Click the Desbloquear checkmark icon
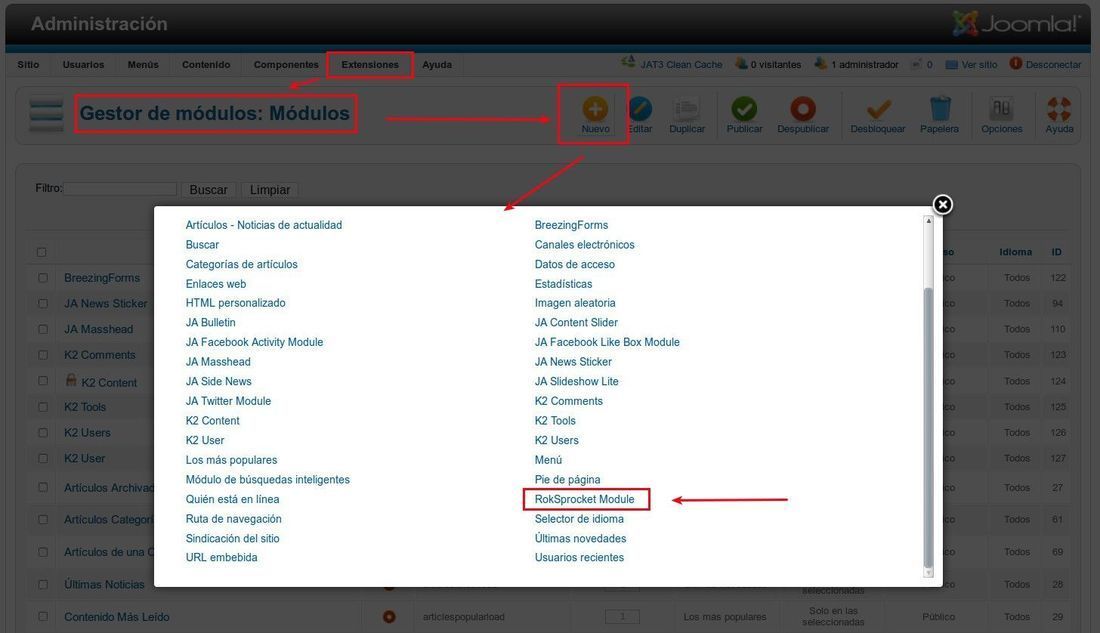This screenshot has width=1100, height=633. (x=878, y=109)
